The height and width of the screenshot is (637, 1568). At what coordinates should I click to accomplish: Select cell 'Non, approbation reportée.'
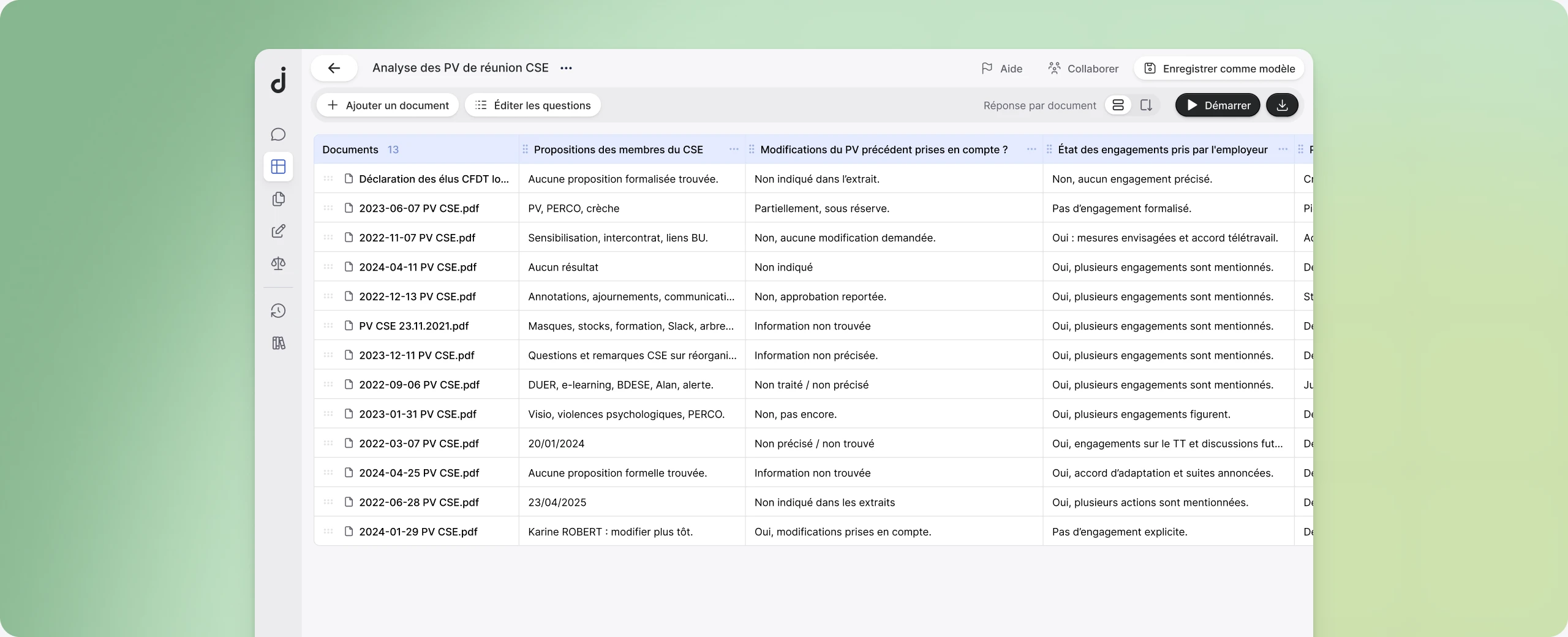(894, 296)
